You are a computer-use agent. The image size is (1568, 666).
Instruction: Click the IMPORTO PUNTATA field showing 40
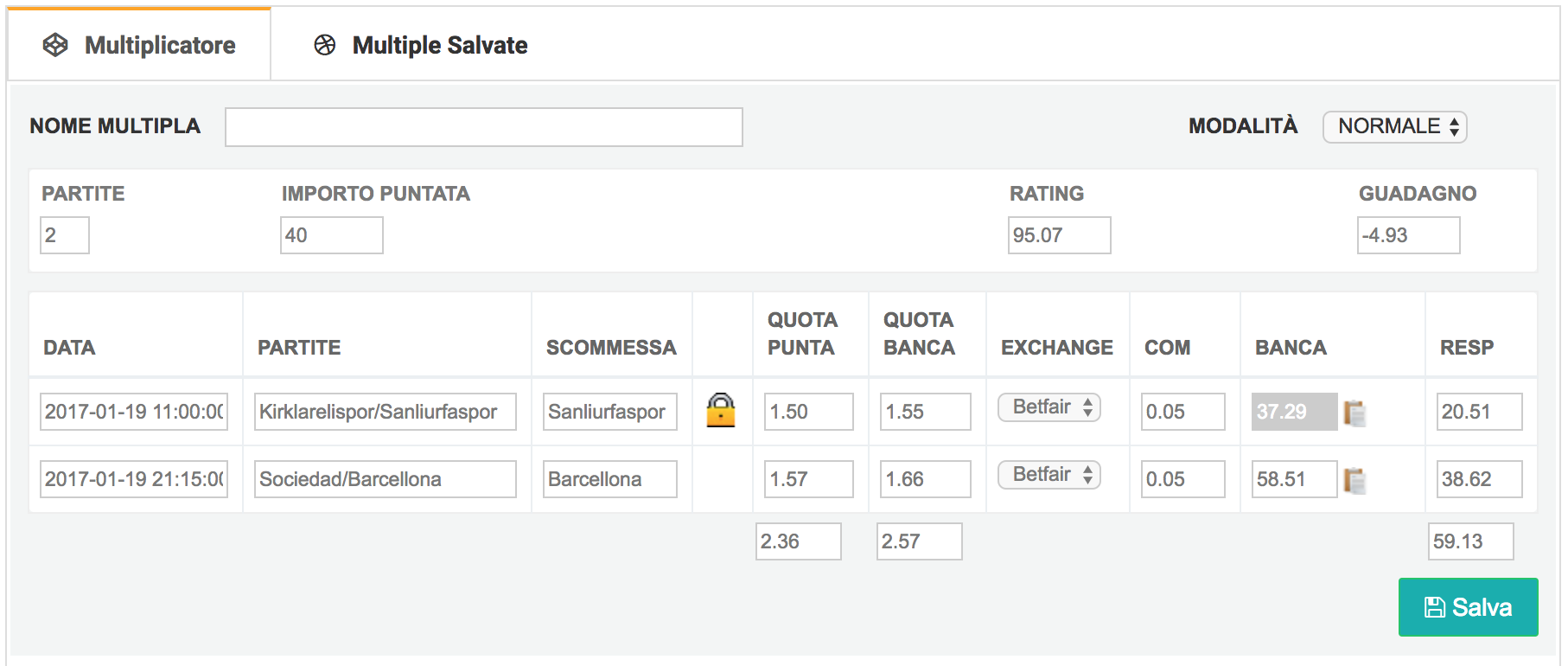click(332, 235)
